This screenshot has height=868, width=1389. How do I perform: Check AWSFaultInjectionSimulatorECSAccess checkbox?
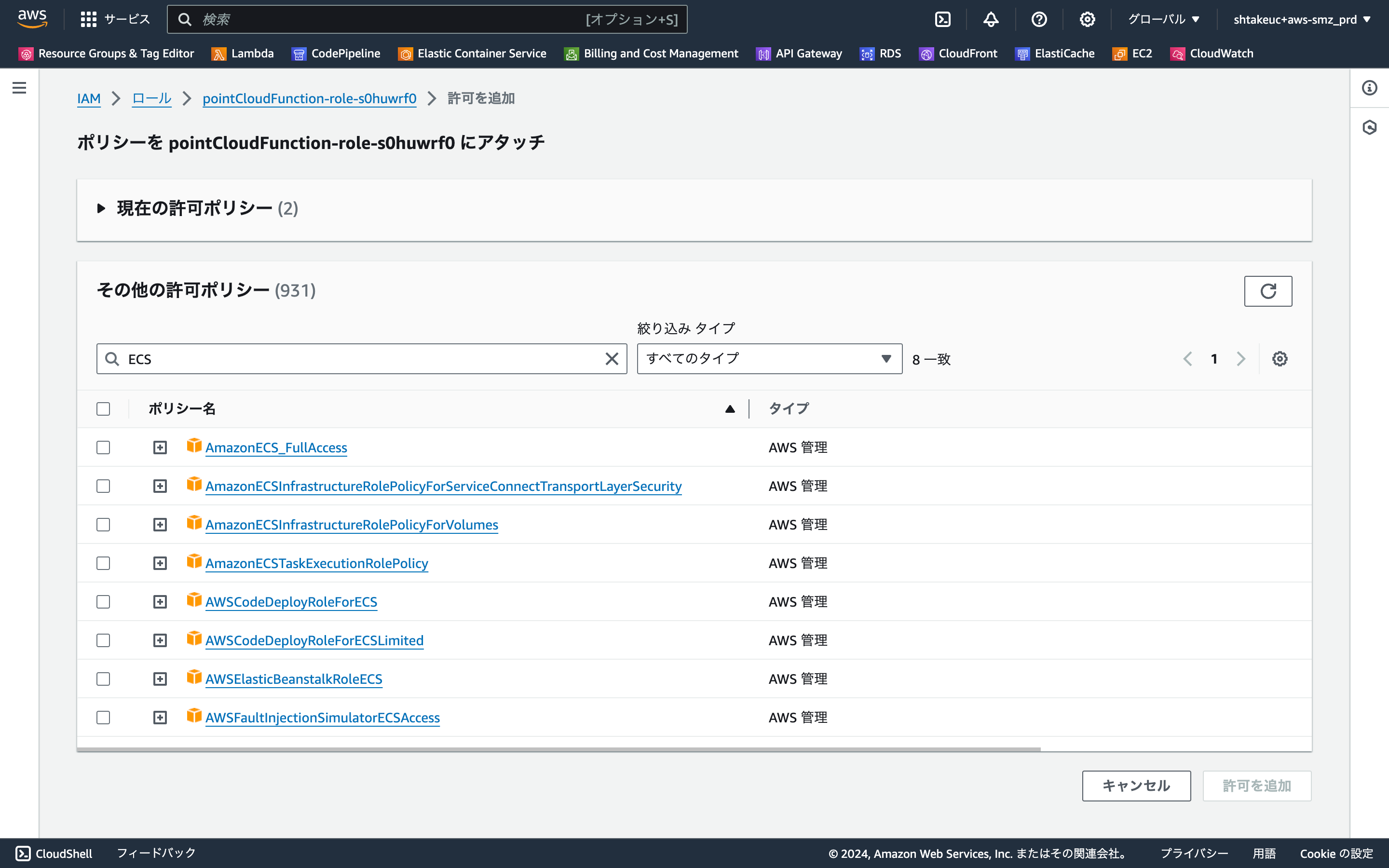click(103, 718)
